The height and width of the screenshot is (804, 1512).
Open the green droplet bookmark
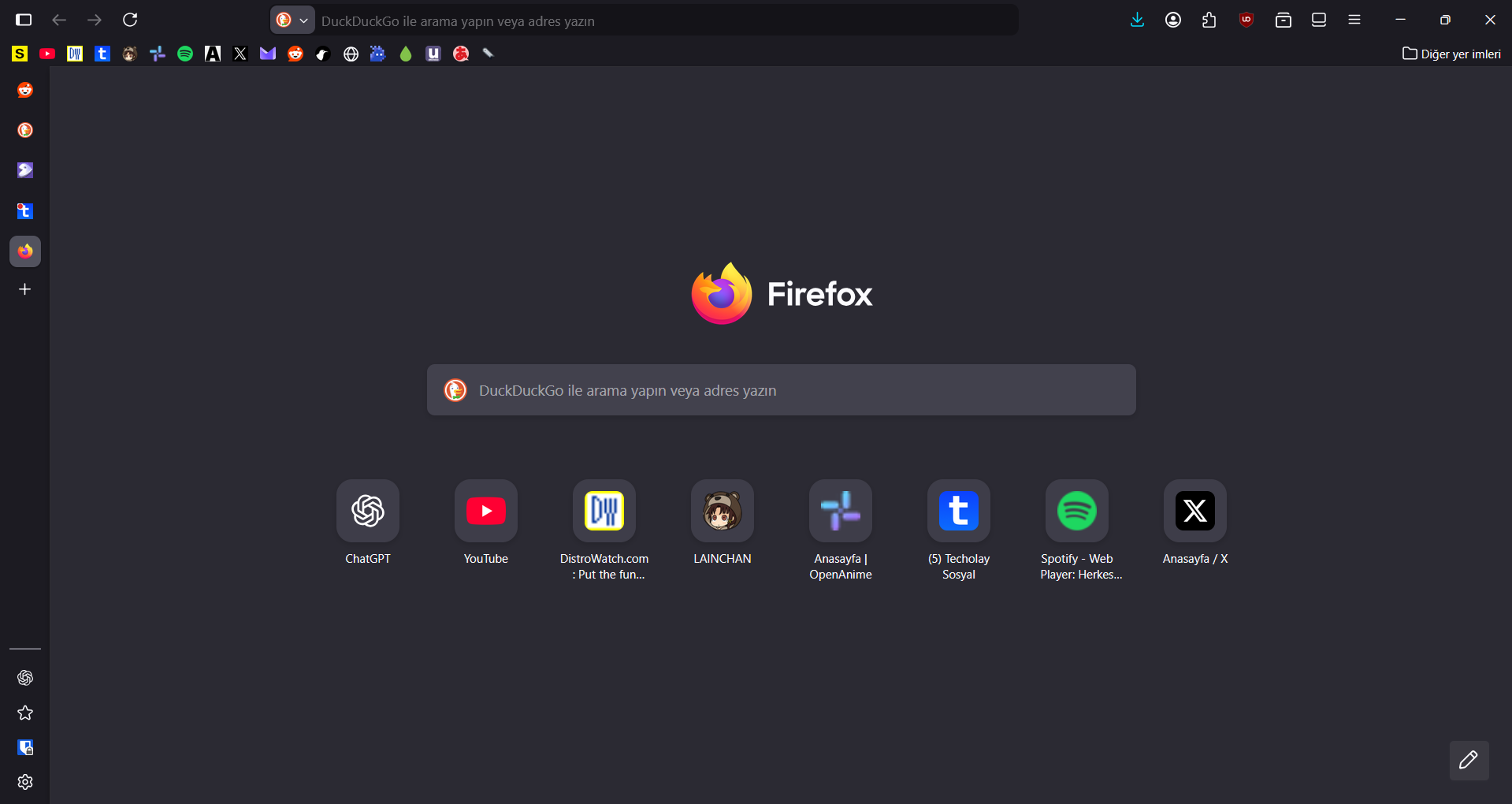[406, 54]
